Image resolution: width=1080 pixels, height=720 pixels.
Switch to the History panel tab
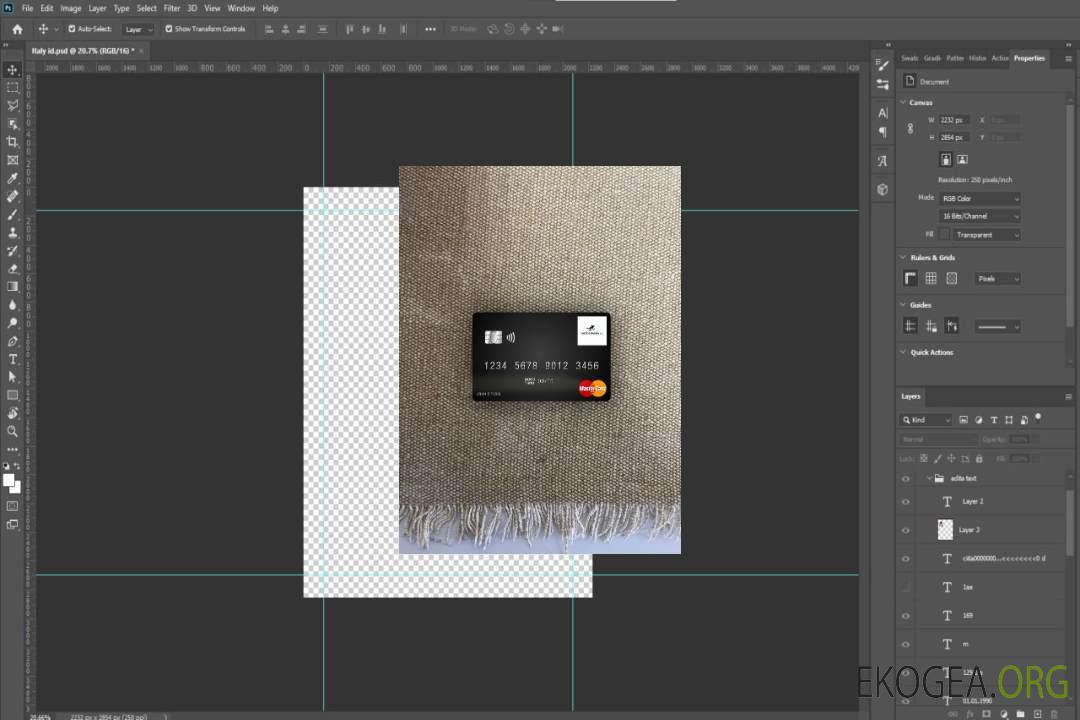(x=977, y=58)
